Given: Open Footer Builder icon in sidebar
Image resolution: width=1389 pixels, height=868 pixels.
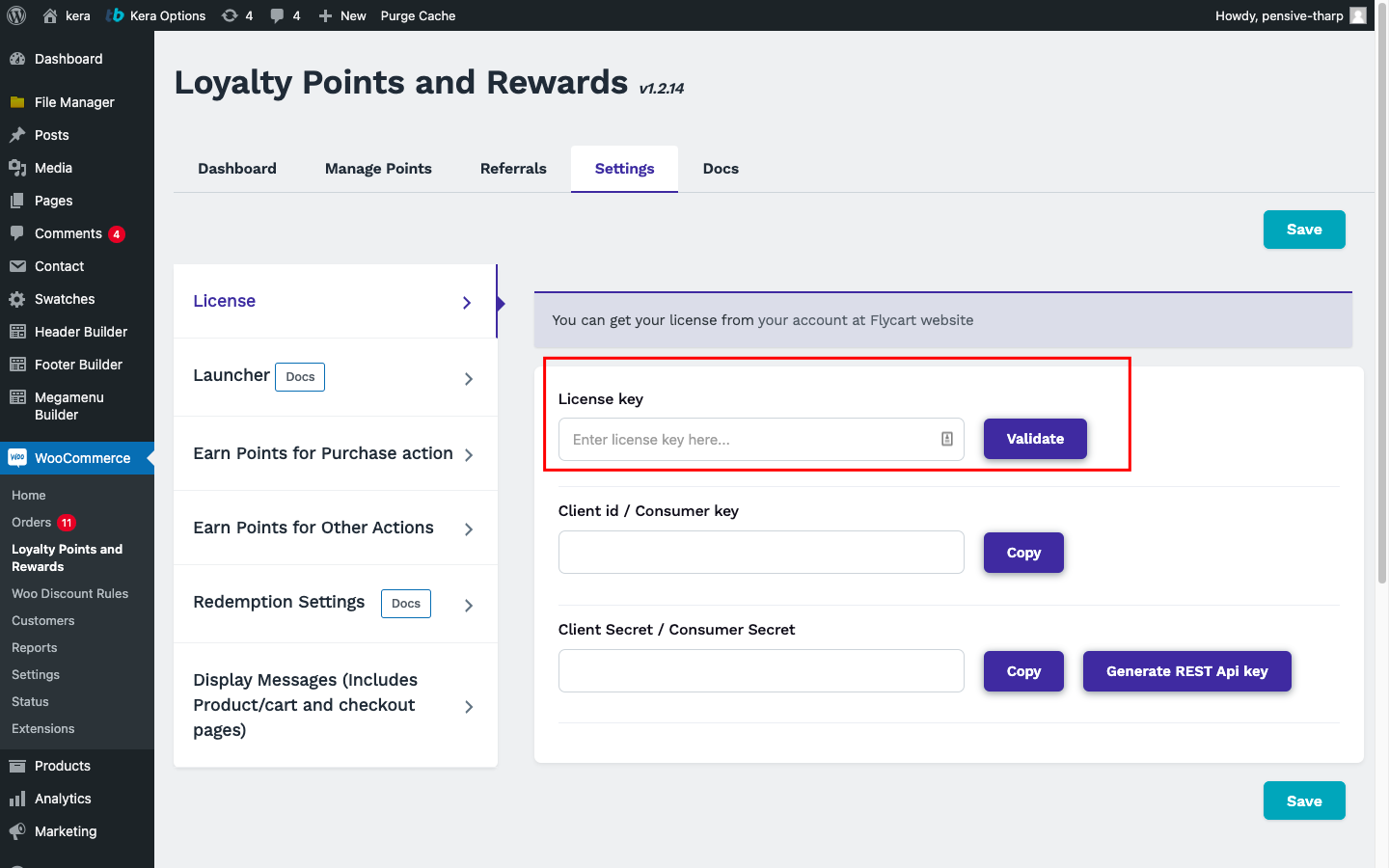Looking at the screenshot, I should tap(17, 365).
